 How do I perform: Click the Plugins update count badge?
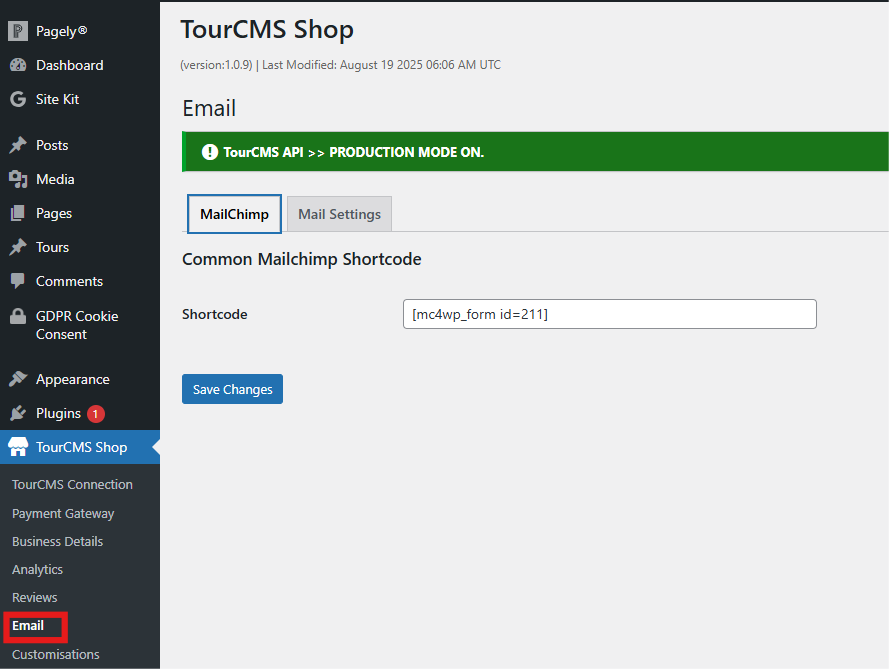coord(95,413)
